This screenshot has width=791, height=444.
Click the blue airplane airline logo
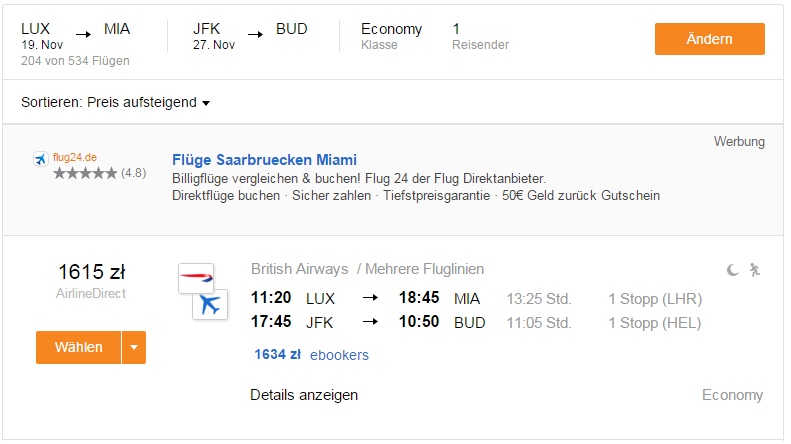[210, 305]
